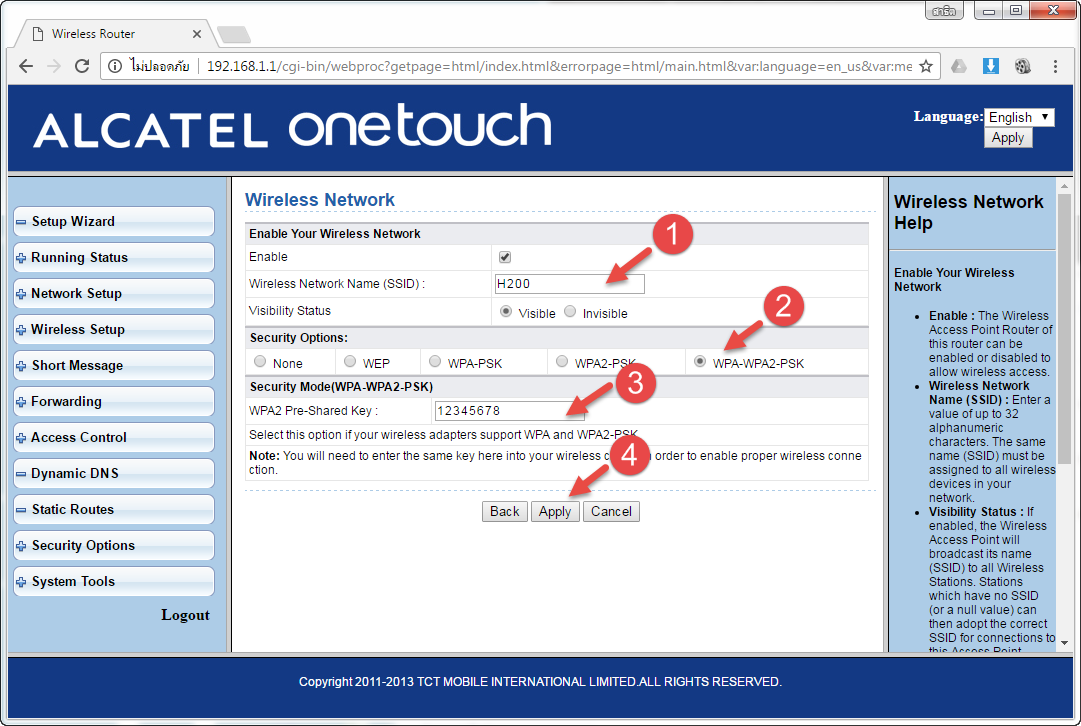Viewport: 1081px width, 726px height.
Task: Expand Short Message plus icon
Action: click(21, 366)
